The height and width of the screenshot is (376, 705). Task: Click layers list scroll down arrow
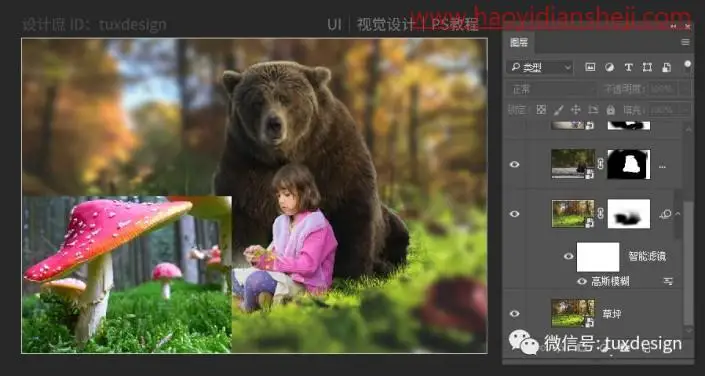[x=688, y=332]
